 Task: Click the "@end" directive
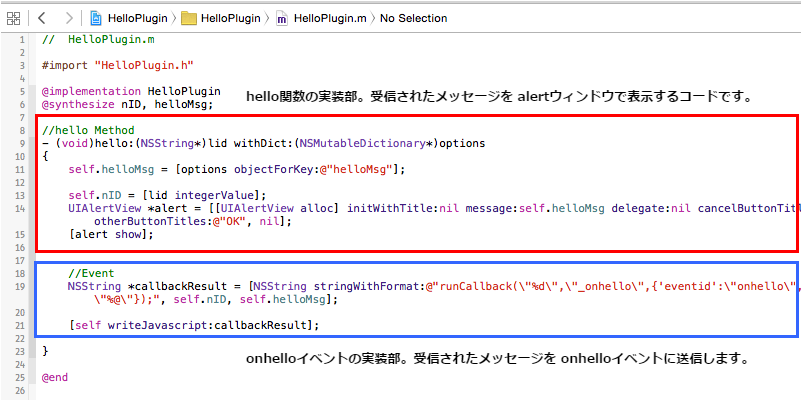pyautogui.click(x=55, y=377)
